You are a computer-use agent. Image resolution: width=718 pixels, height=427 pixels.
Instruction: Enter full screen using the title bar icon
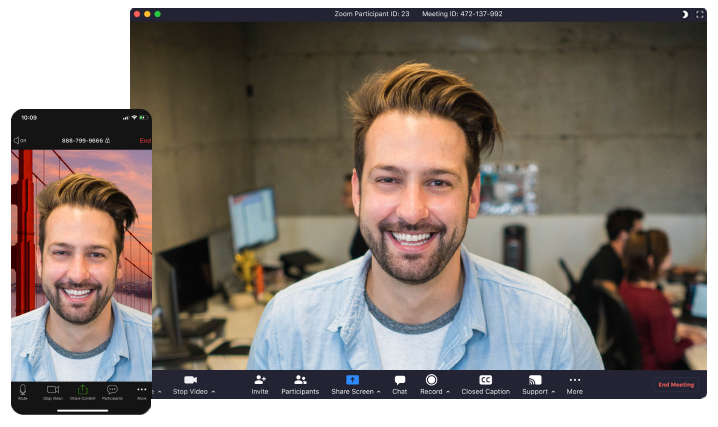[700, 14]
